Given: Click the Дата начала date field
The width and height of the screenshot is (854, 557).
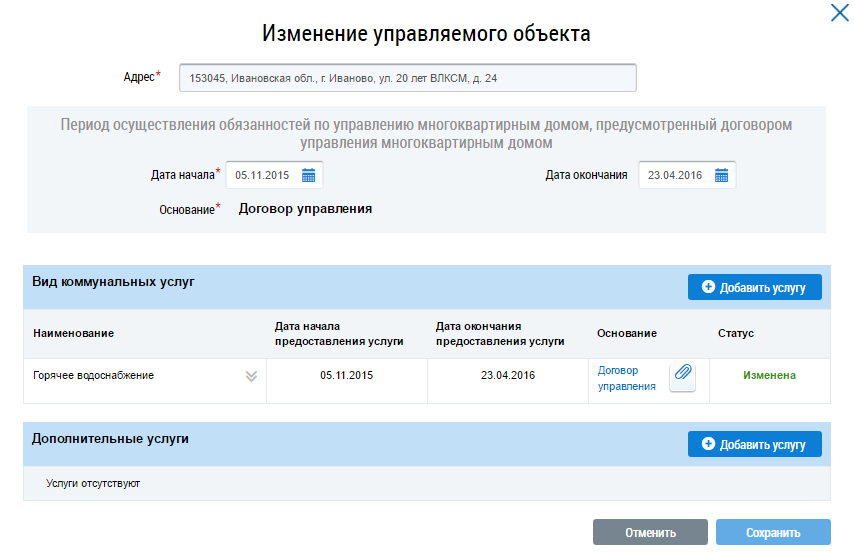Looking at the screenshot, I should point(274,175).
